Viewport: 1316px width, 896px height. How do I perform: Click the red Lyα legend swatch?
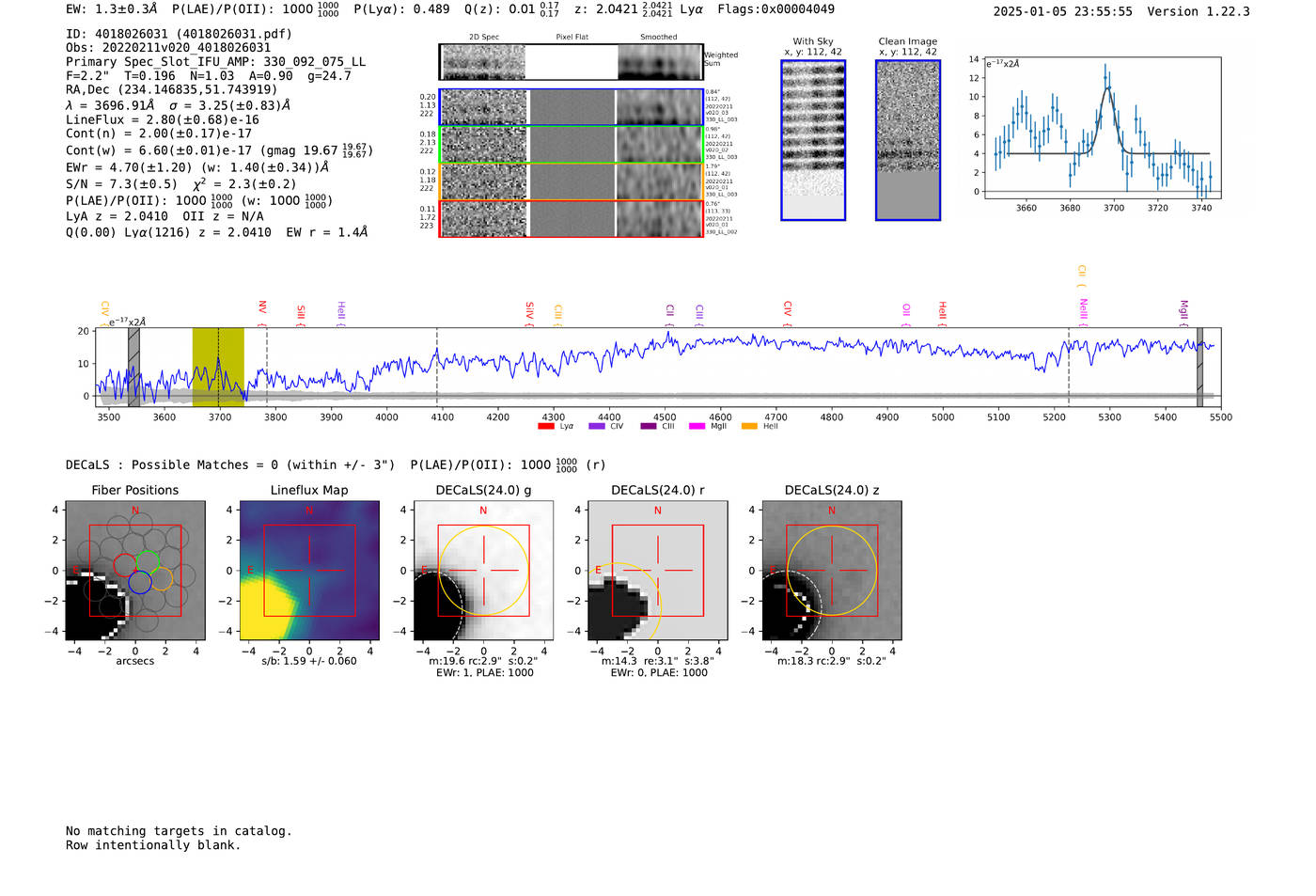coord(546,427)
